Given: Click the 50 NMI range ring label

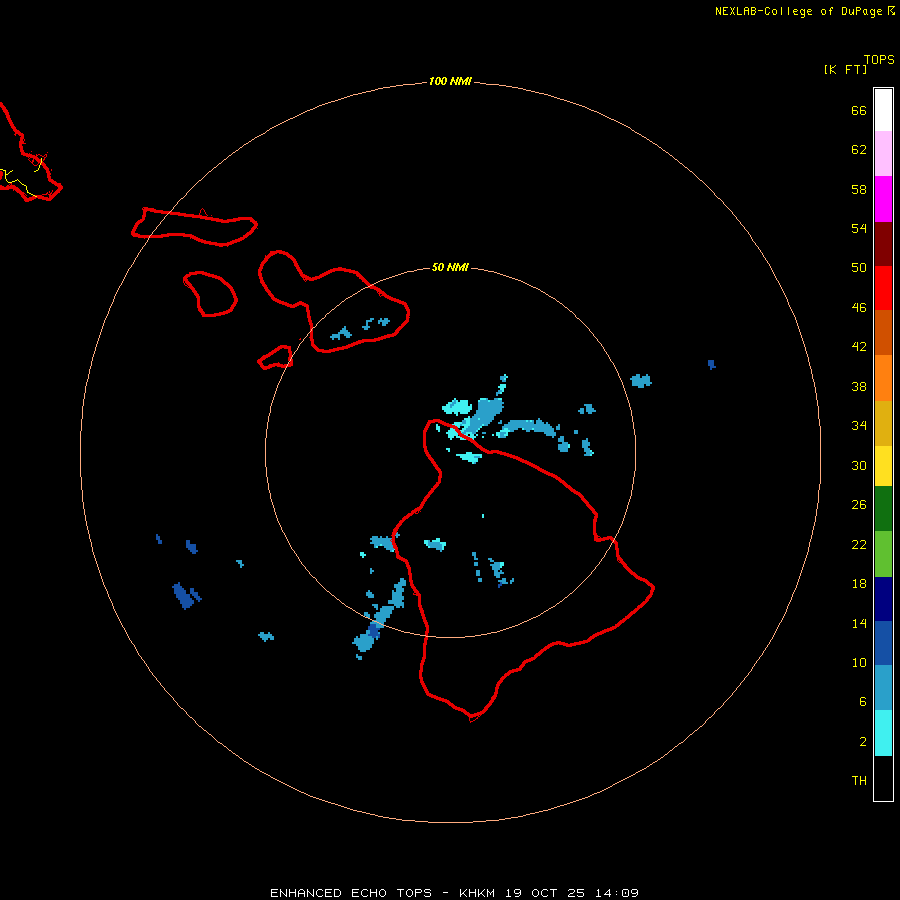Looking at the screenshot, I should point(450,267).
